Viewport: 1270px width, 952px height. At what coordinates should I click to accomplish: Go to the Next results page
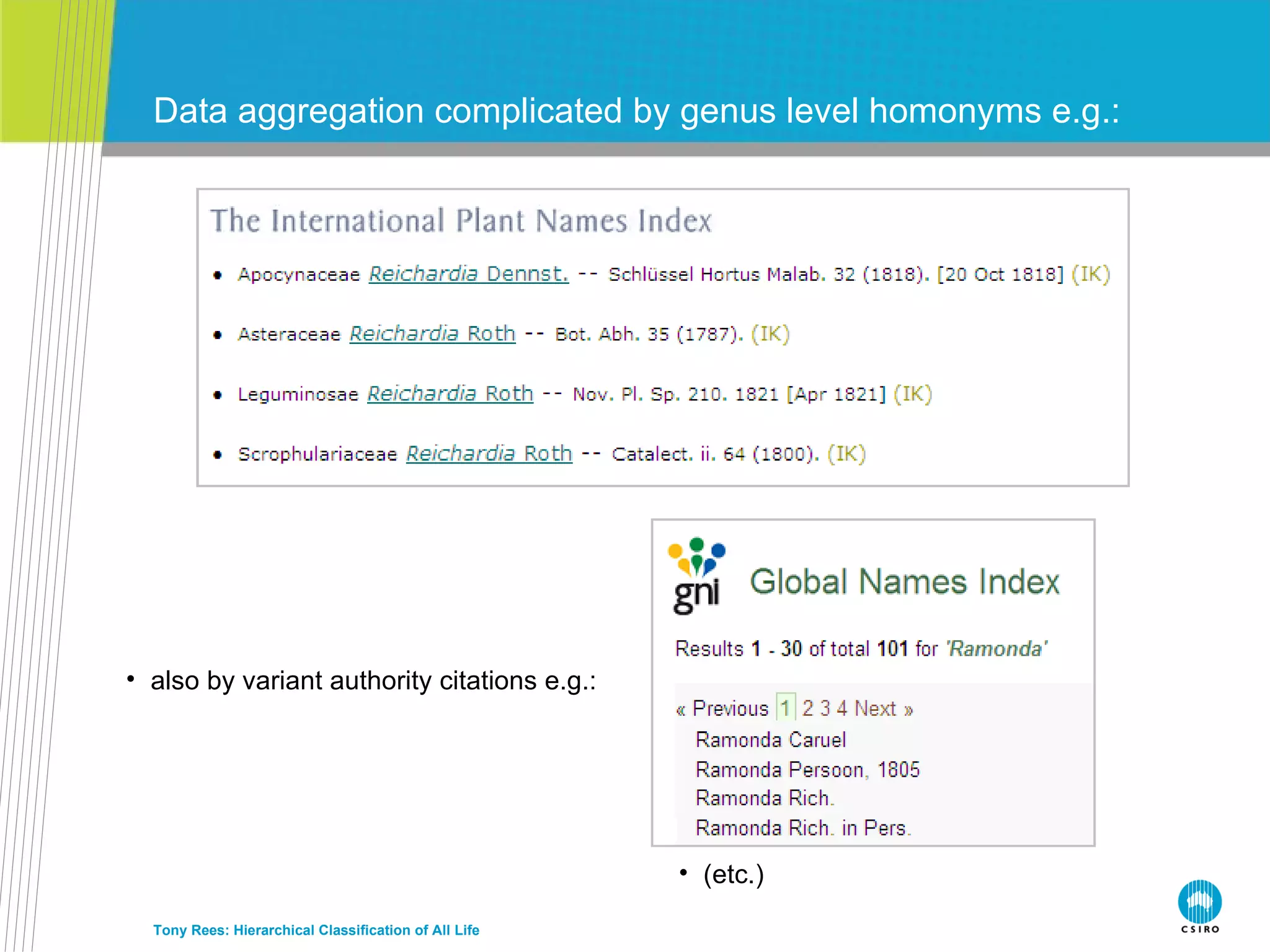[x=884, y=708]
